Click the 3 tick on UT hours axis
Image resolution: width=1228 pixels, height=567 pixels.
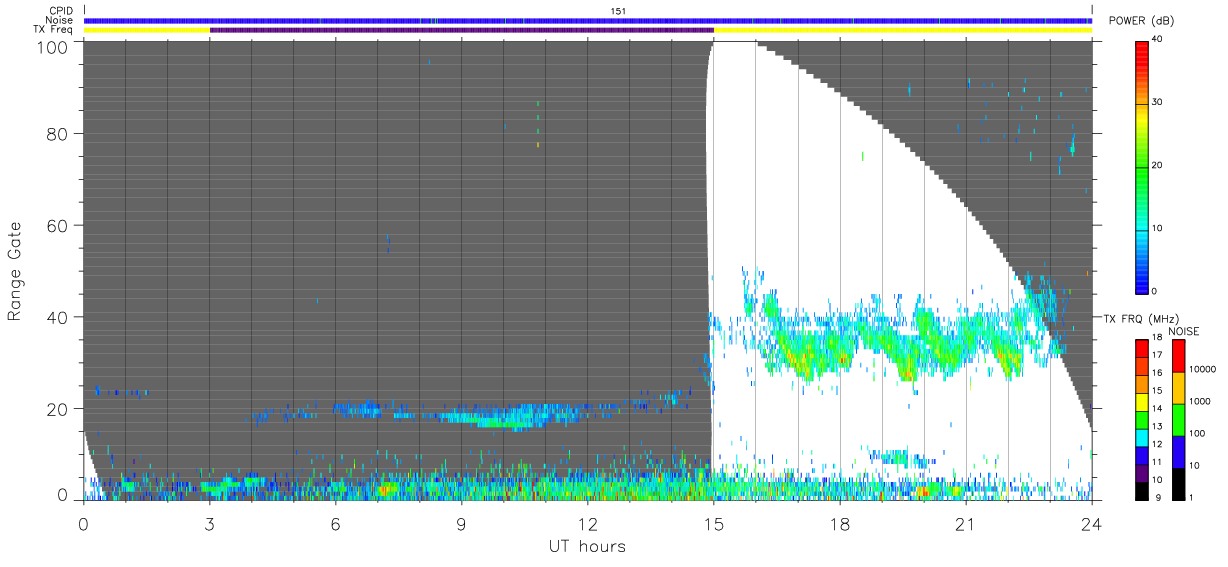209,524
